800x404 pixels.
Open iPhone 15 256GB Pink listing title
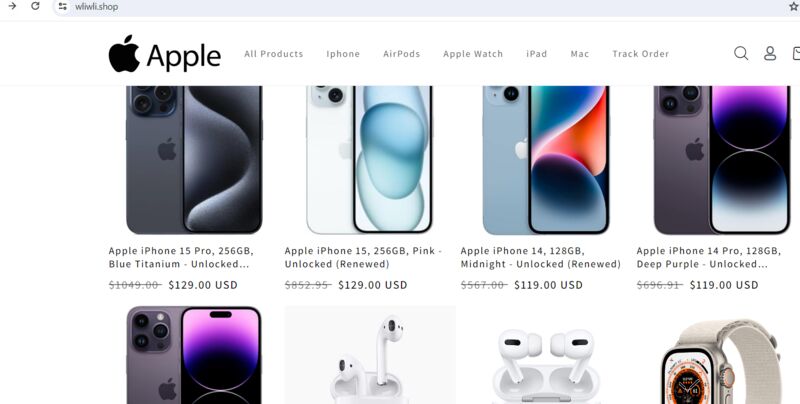click(363, 257)
